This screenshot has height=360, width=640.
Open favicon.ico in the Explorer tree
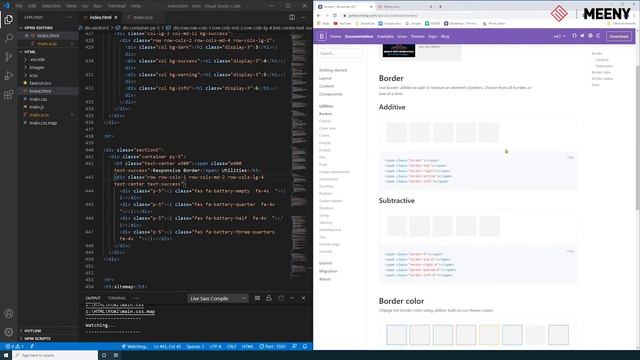click(x=40, y=83)
